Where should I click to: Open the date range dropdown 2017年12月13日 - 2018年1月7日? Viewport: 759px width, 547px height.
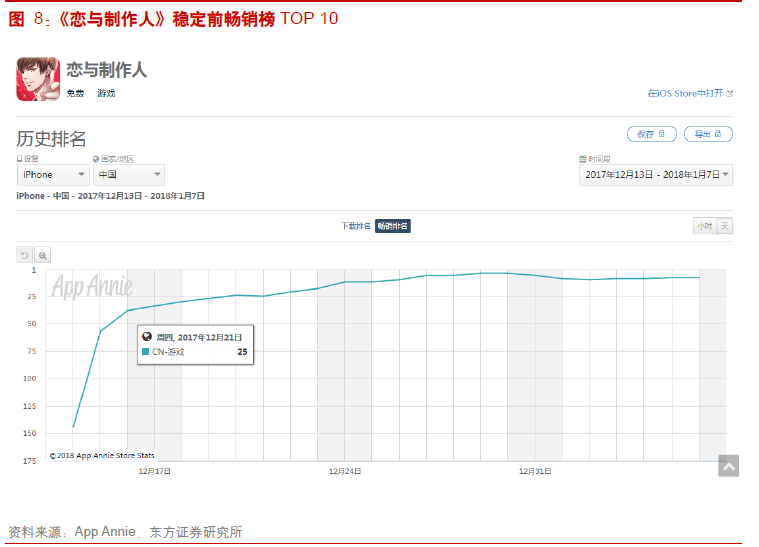click(656, 175)
